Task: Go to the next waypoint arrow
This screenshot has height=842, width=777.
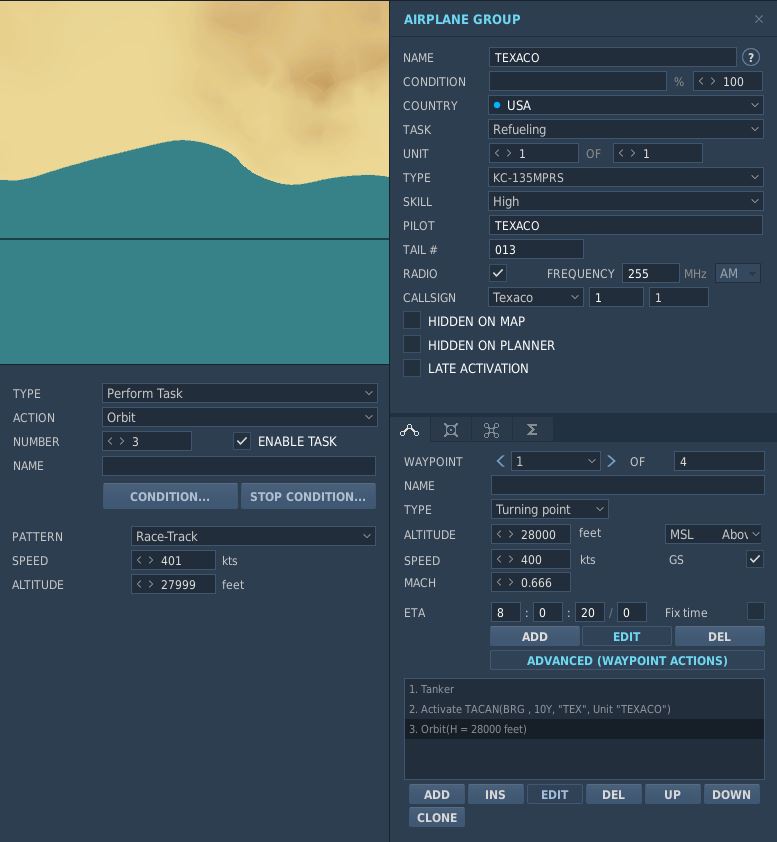Action: [x=611, y=461]
